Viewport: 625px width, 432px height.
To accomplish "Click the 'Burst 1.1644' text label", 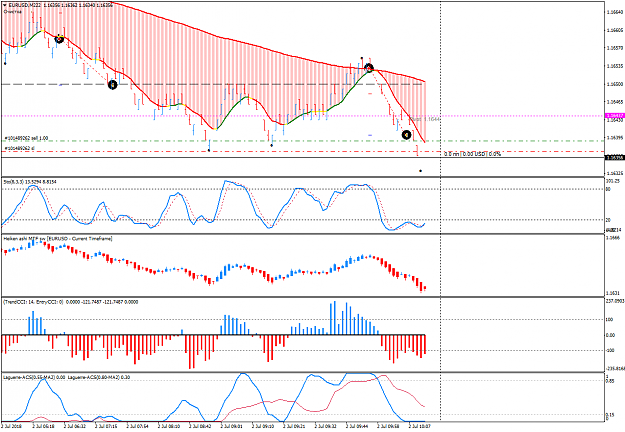I will click(425, 119).
